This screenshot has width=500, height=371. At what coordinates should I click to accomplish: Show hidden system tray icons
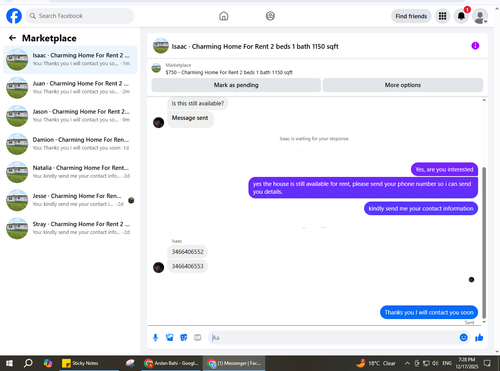[407, 363]
